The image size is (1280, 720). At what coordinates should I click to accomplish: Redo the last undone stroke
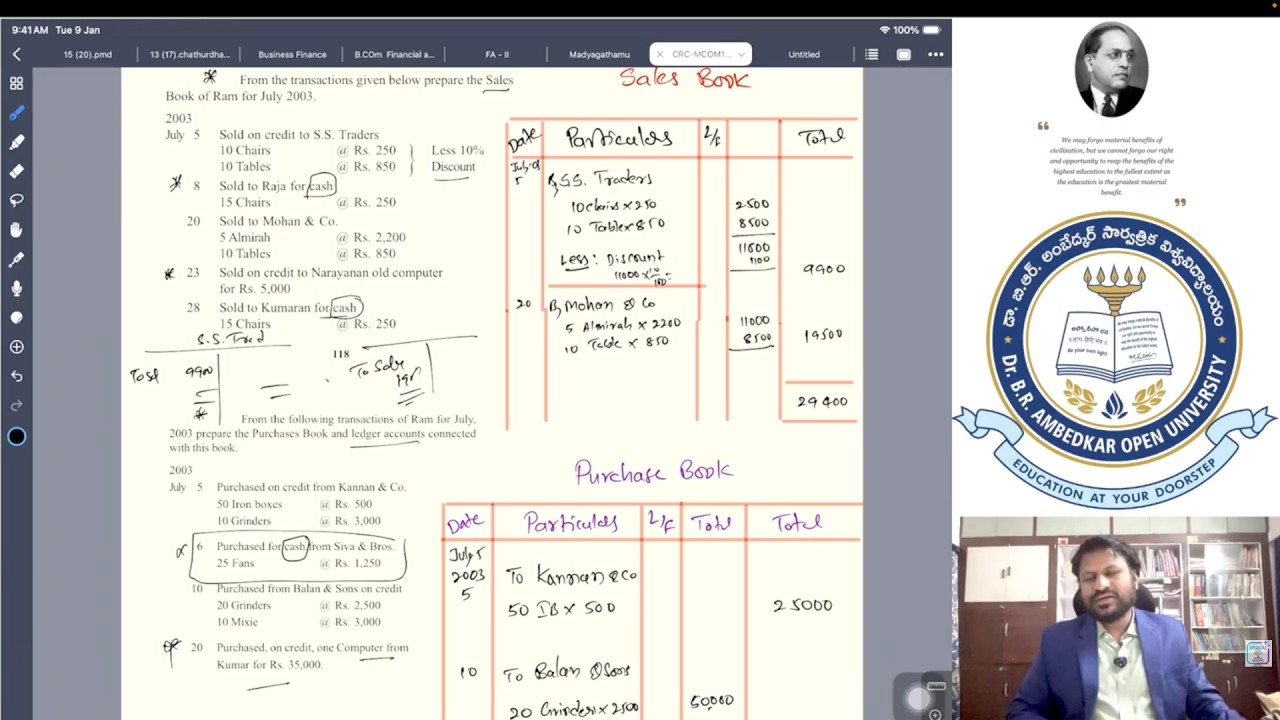[x=16, y=405]
